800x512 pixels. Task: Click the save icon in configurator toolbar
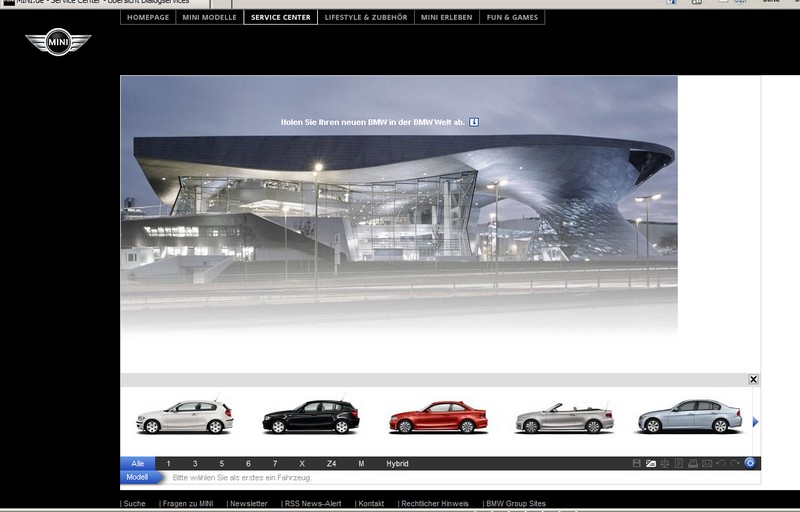(636, 463)
